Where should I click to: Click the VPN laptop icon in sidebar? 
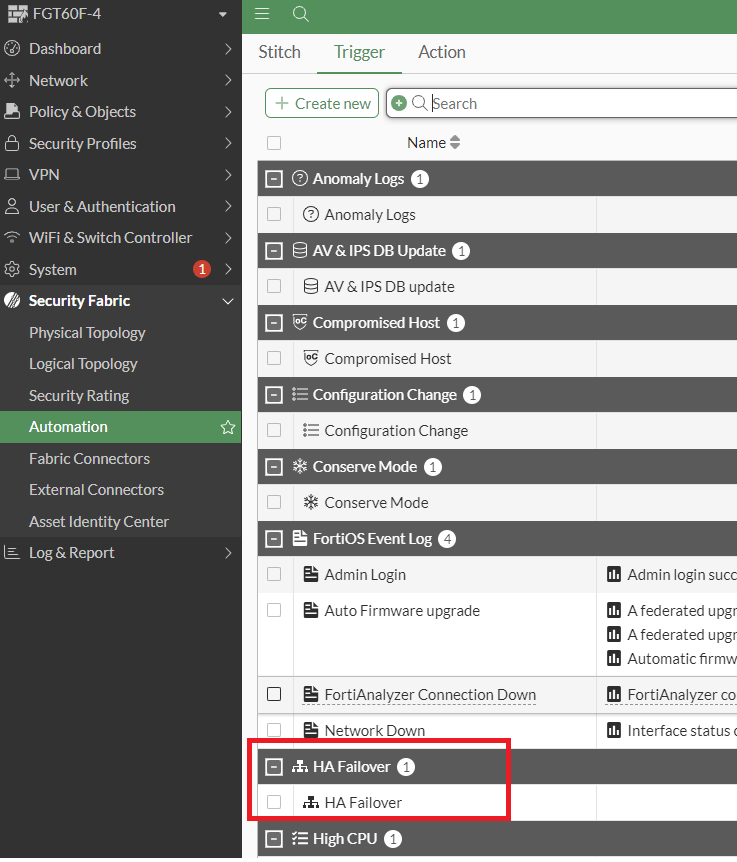(12, 175)
